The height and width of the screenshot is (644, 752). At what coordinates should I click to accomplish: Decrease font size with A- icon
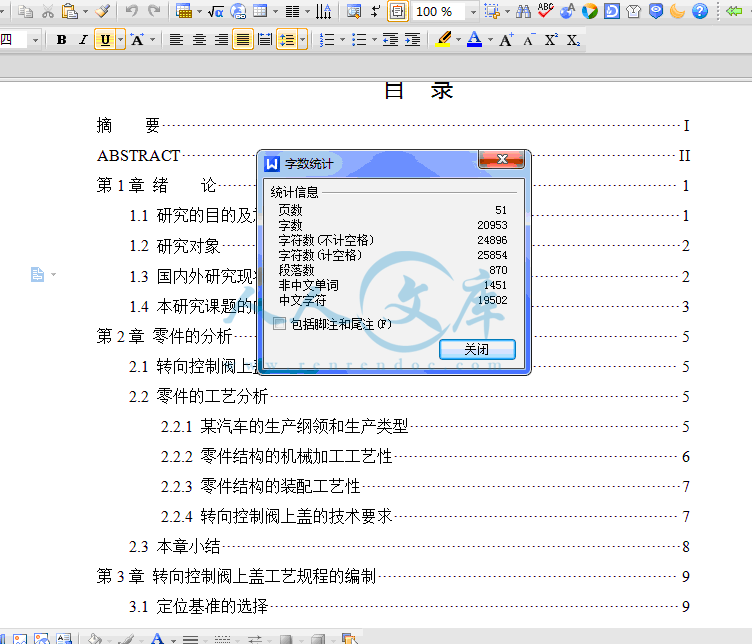coord(529,40)
